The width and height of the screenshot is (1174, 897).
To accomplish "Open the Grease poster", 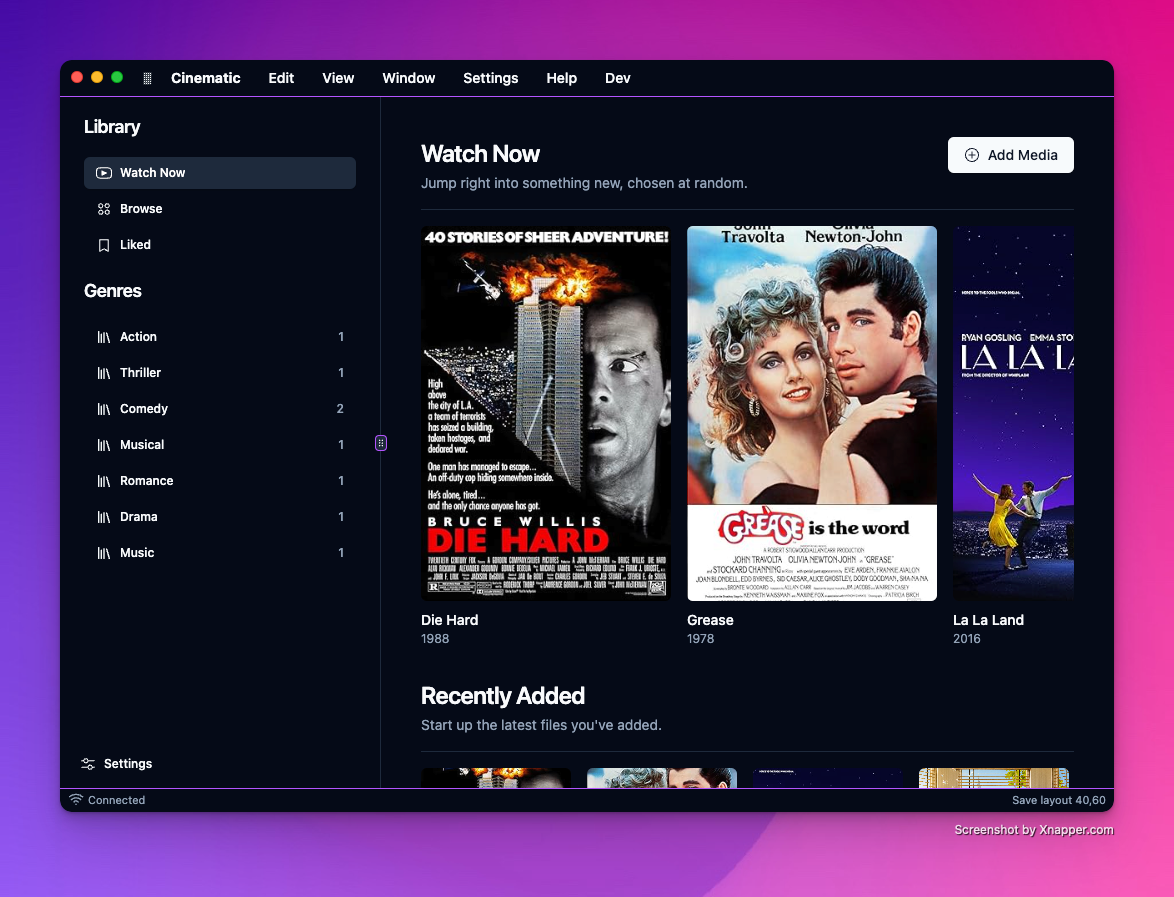I will click(x=812, y=413).
